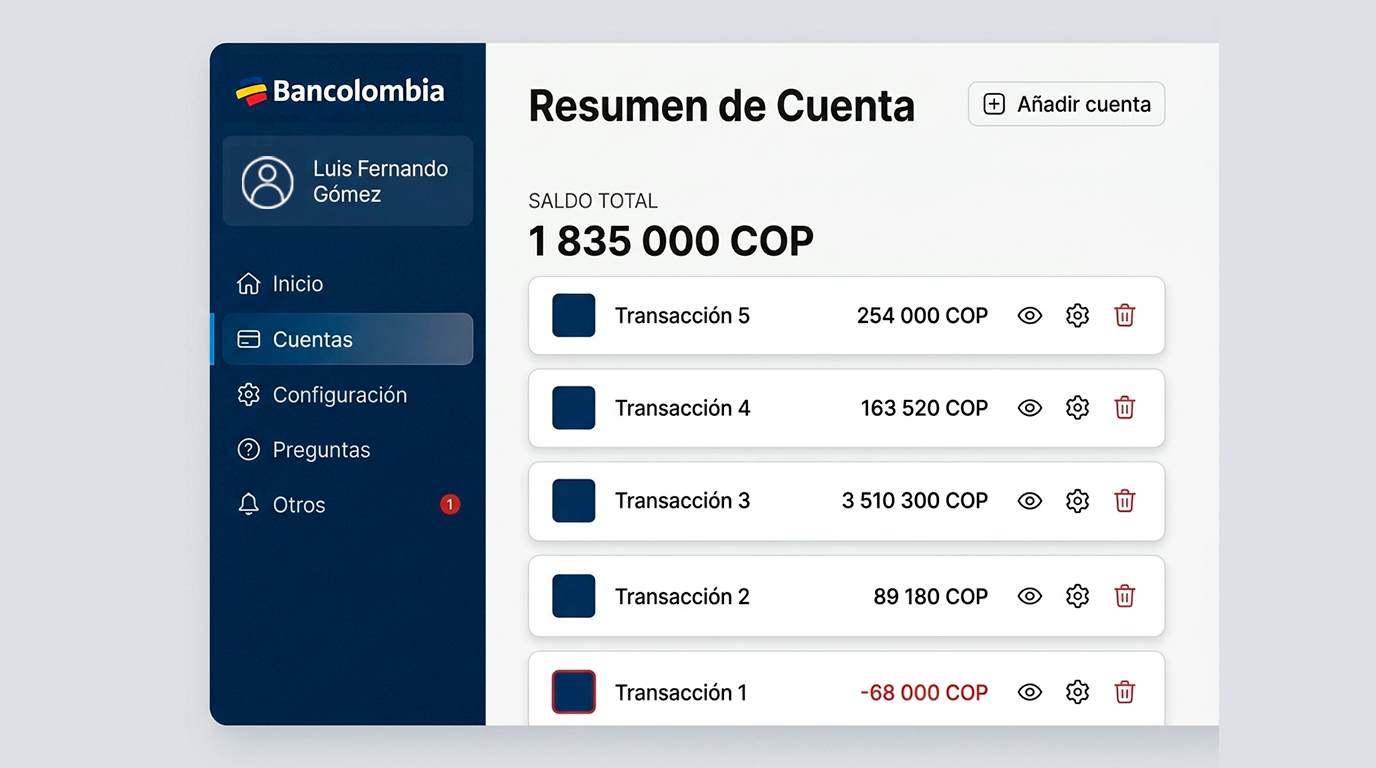
Task: Open the user profile avatar icon
Action: click(268, 182)
